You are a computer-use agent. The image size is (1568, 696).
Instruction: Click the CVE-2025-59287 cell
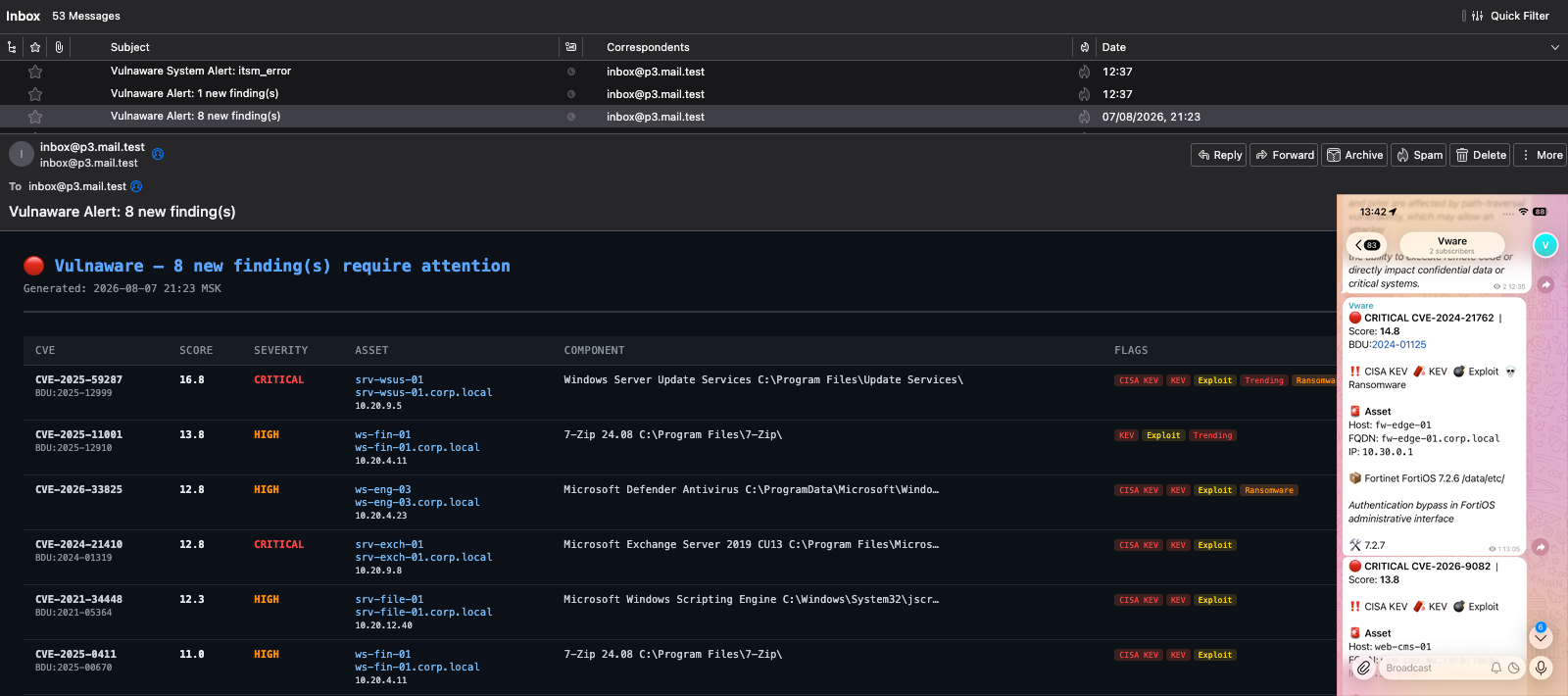(78, 379)
